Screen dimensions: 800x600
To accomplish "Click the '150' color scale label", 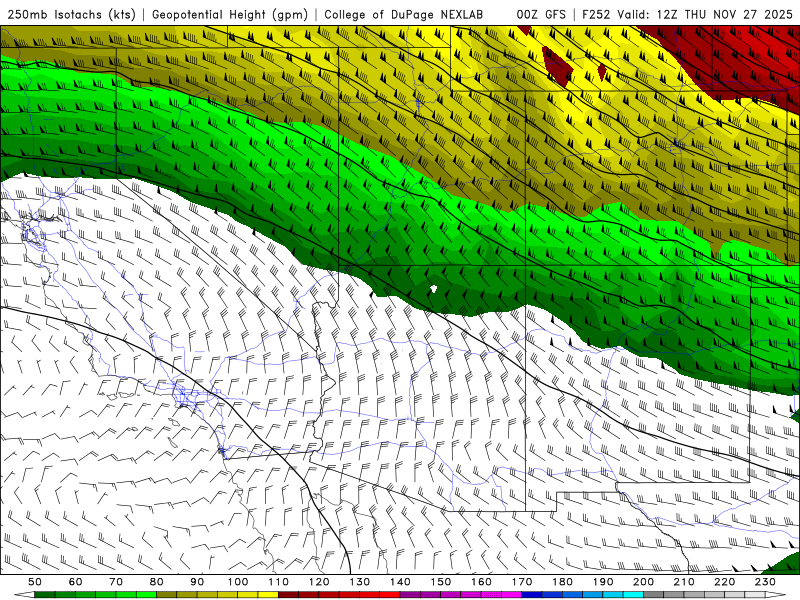I will pyautogui.click(x=441, y=582).
